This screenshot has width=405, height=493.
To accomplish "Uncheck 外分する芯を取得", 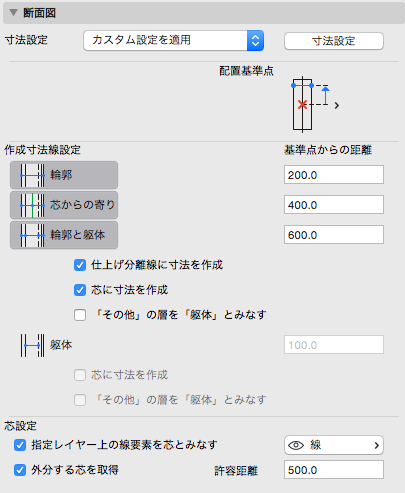I will pos(20,470).
